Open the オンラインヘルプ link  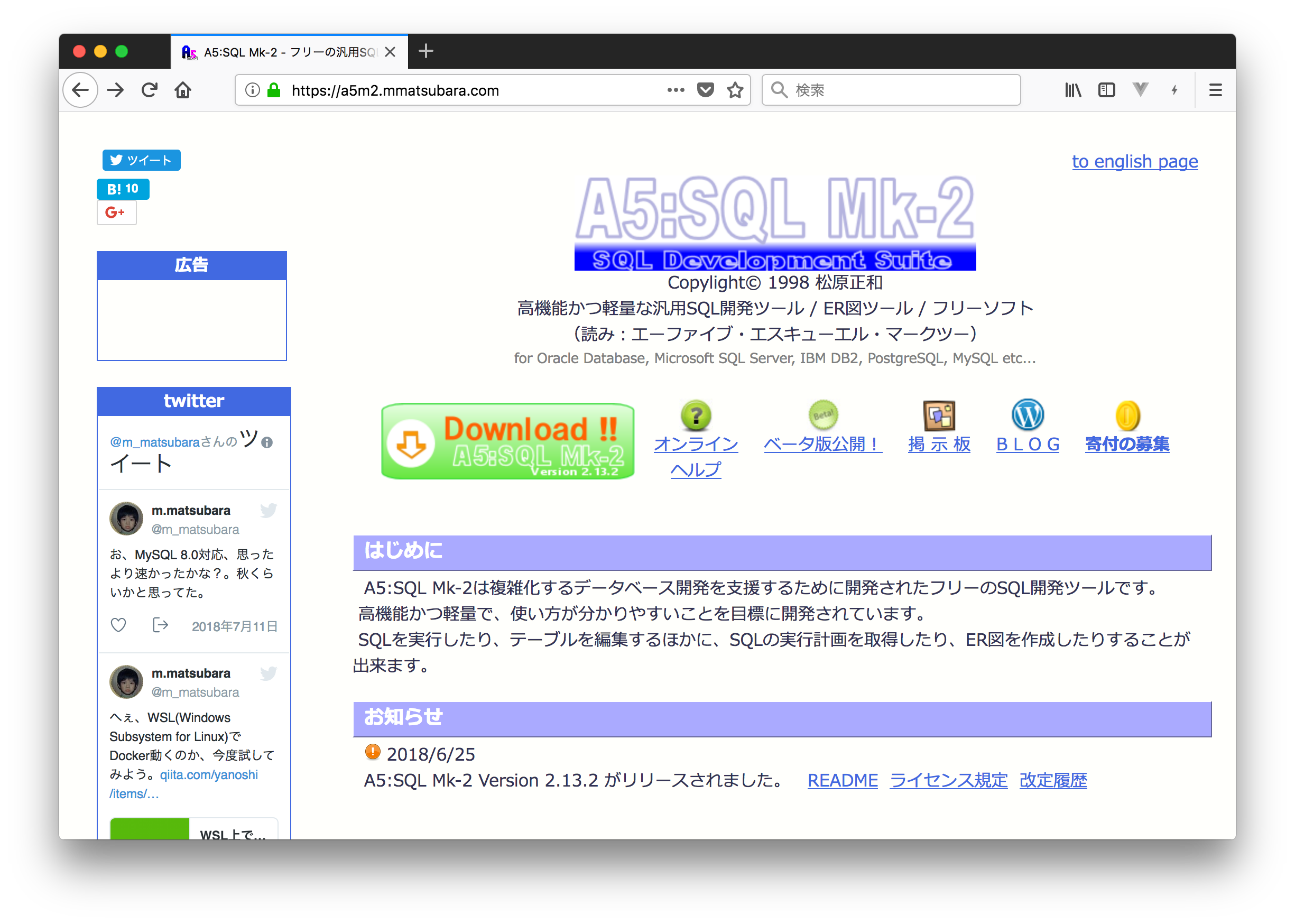[695, 456]
